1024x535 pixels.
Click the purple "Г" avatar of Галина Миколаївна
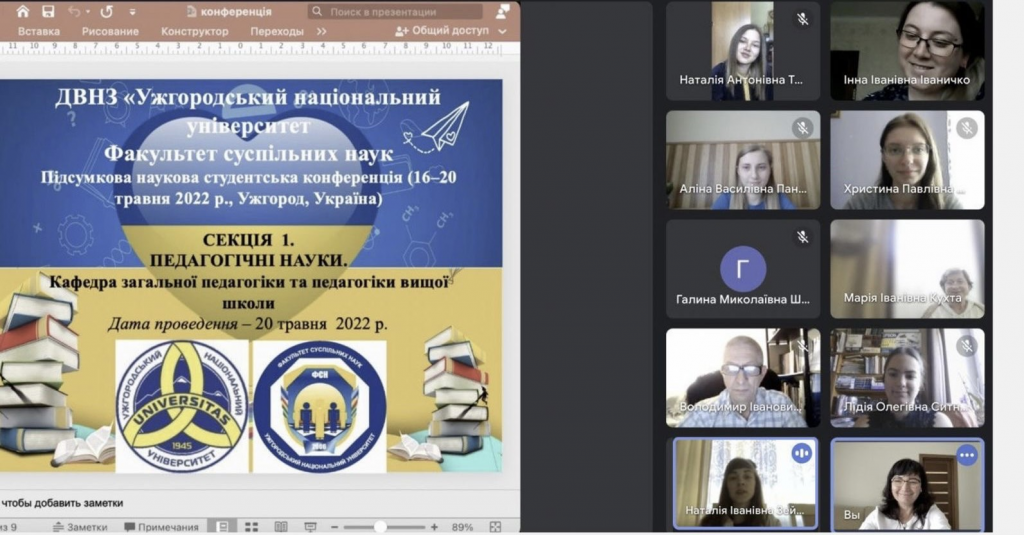coord(743,268)
